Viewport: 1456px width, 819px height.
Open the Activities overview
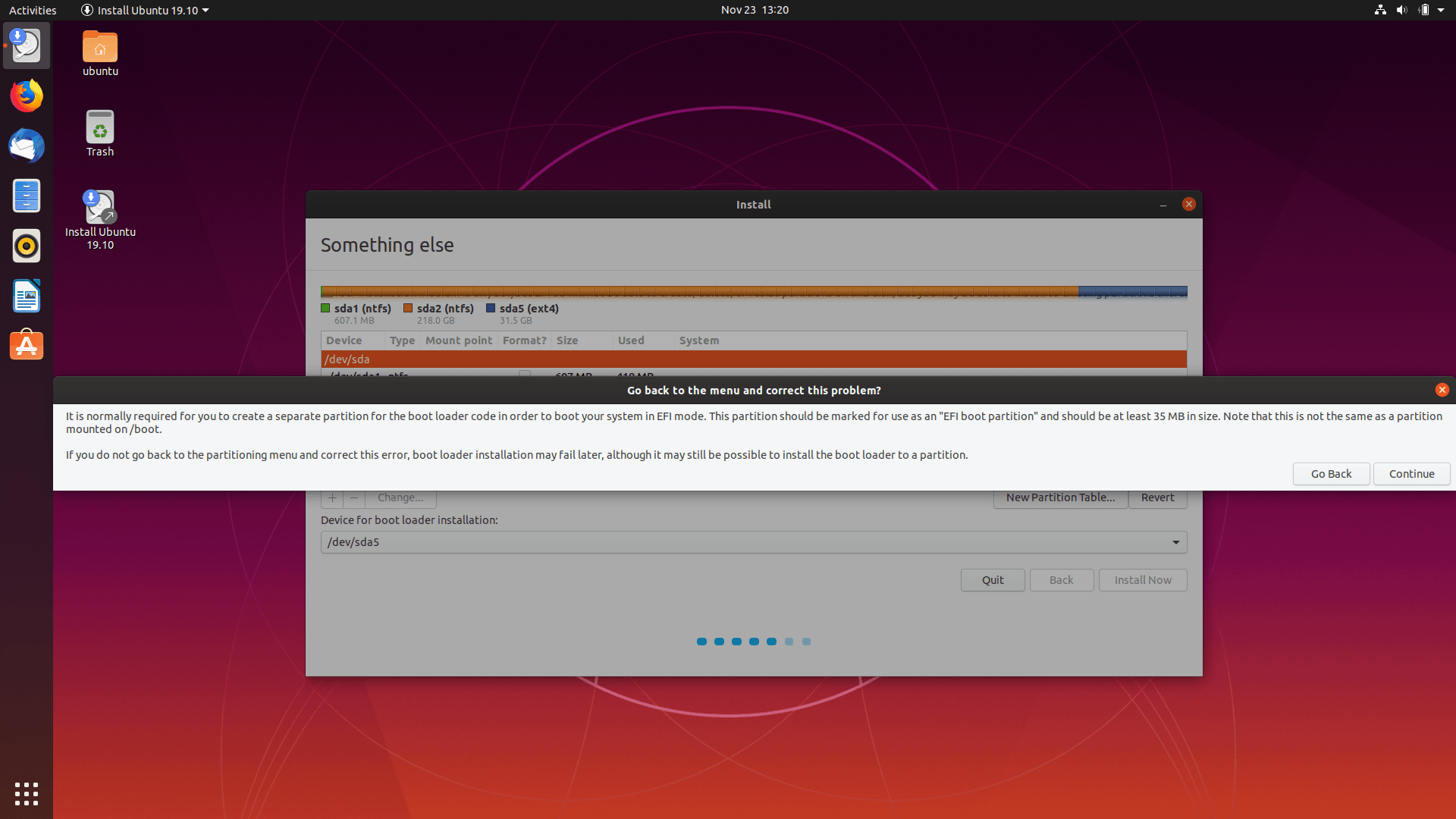click(x=33, y=10)
